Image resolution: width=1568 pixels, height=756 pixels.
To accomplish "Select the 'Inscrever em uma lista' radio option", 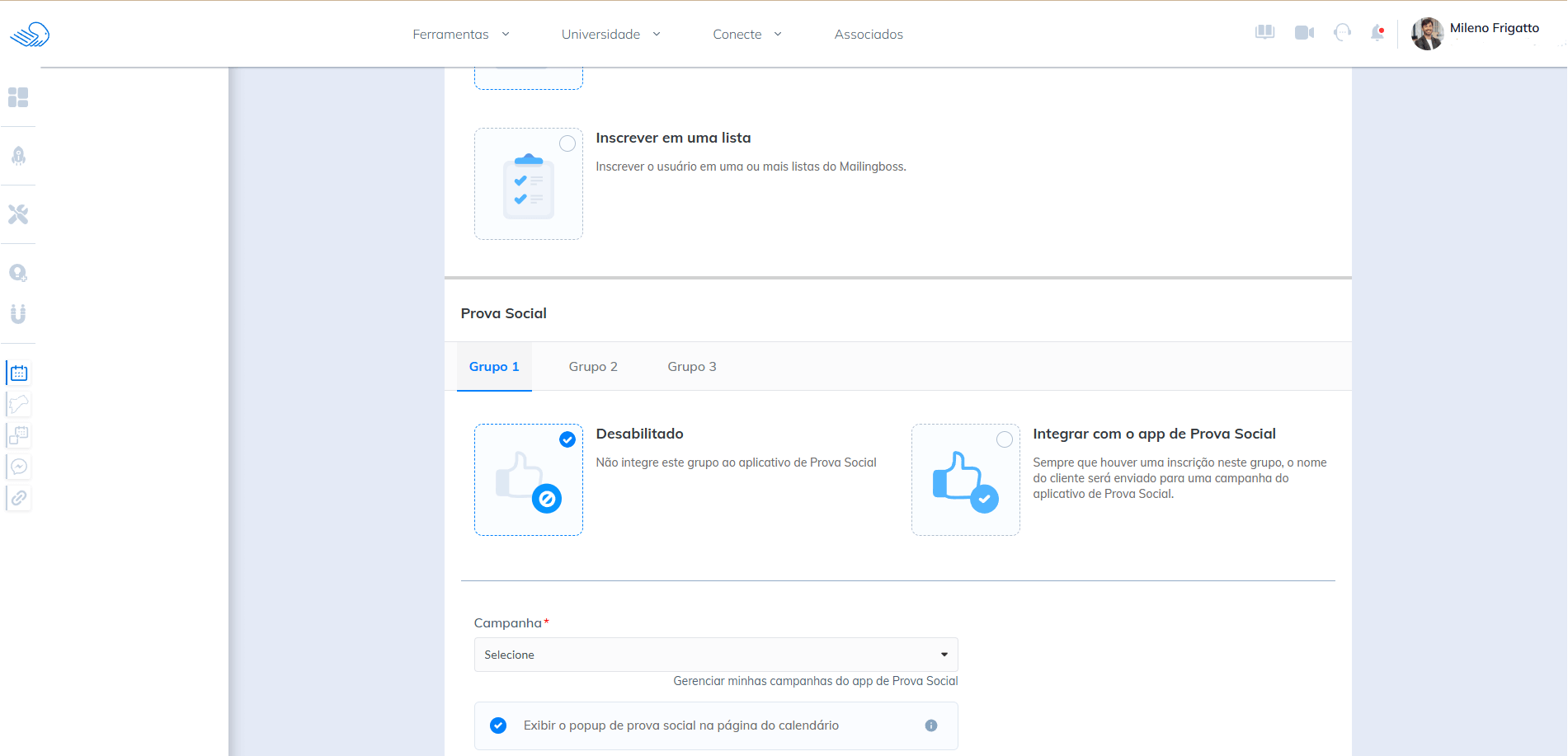I will tap(567, 143).
